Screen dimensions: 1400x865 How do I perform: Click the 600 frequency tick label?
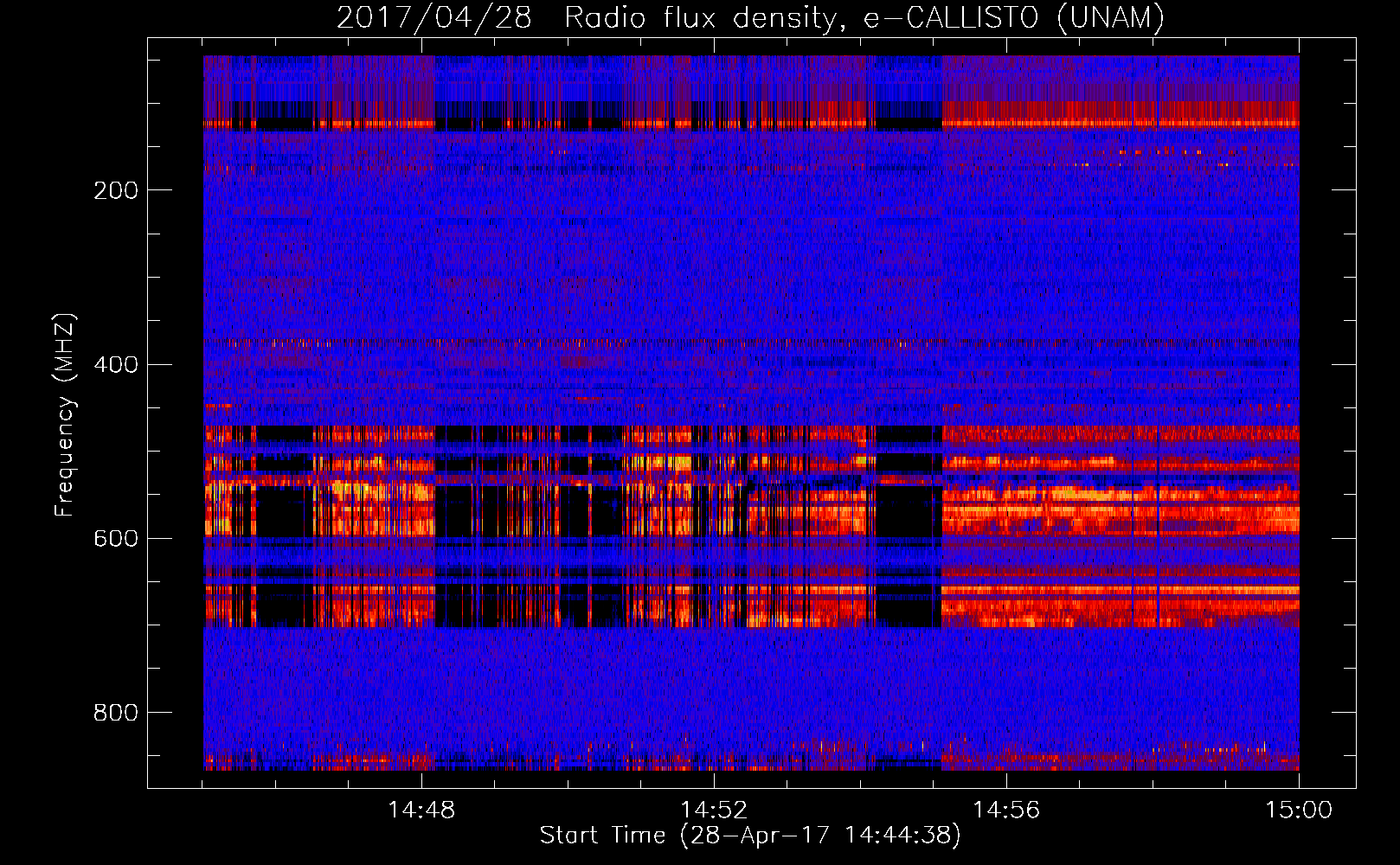tap(116, 539)
